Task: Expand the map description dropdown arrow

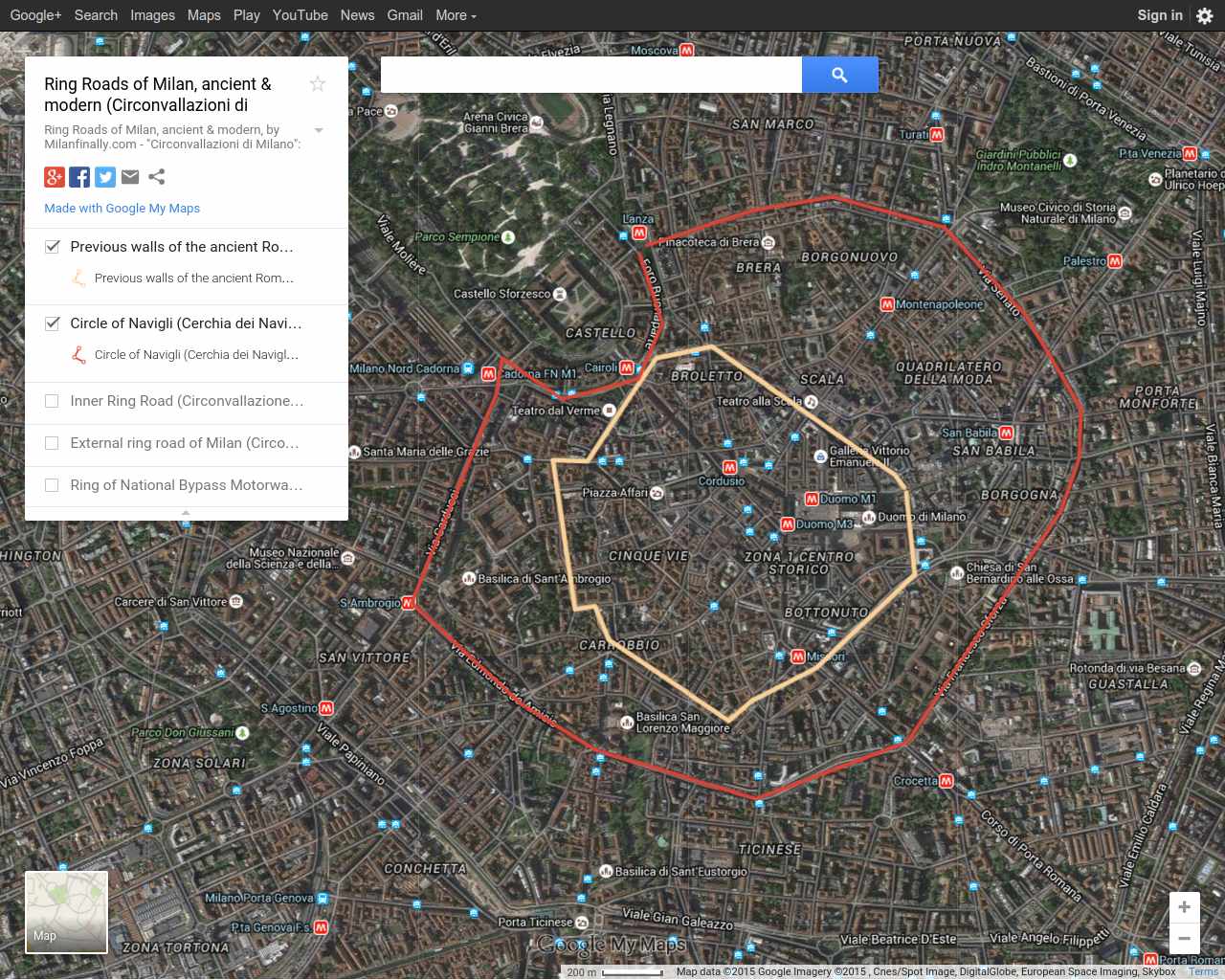Action: (x=319, y=129)
